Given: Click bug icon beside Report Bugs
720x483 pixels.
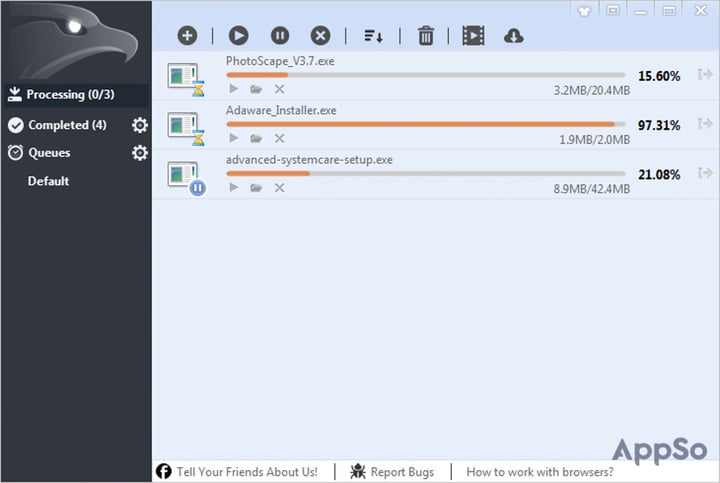Looking at the screenshot, I should [x=358, y=472].
